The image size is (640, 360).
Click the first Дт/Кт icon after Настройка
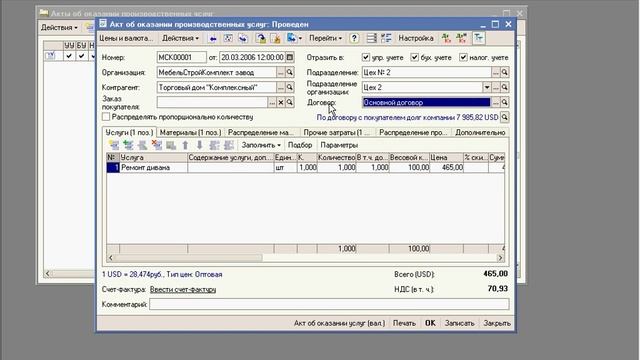(x=447, y=38)
